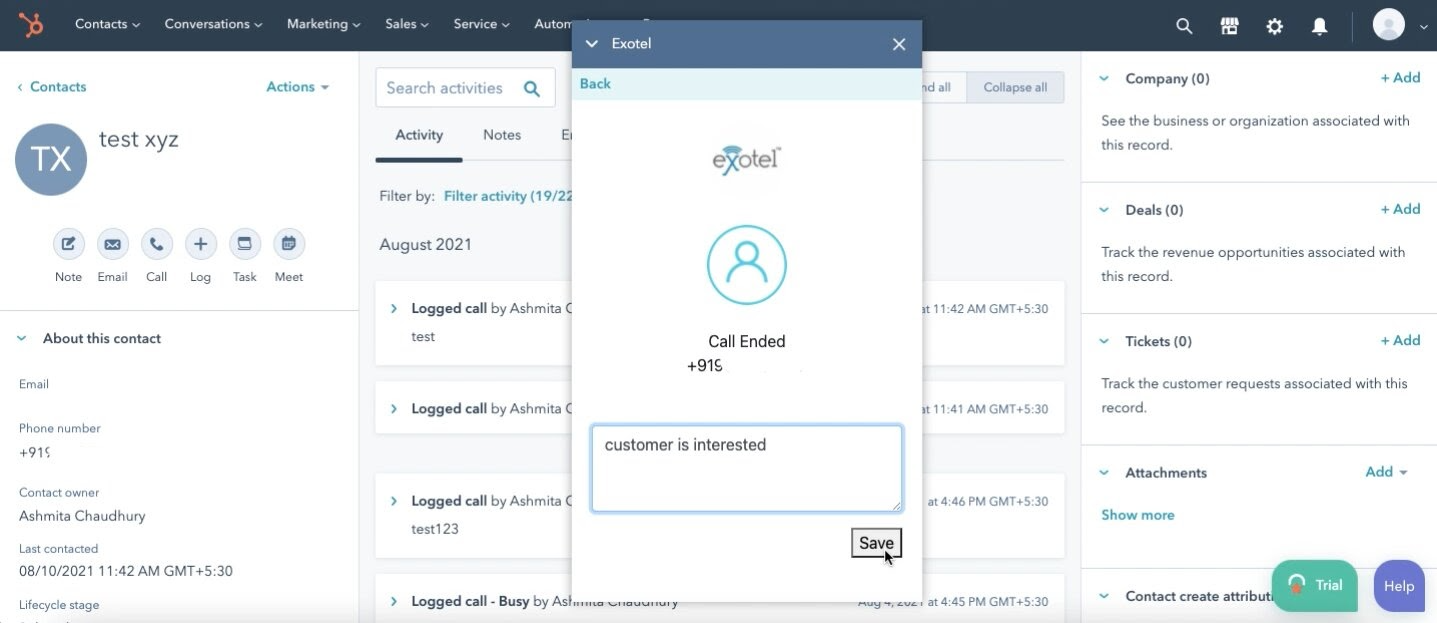Click Show more in right sidebar
Viewport: 1437px width, 623px height.
tap(1138, 515)
